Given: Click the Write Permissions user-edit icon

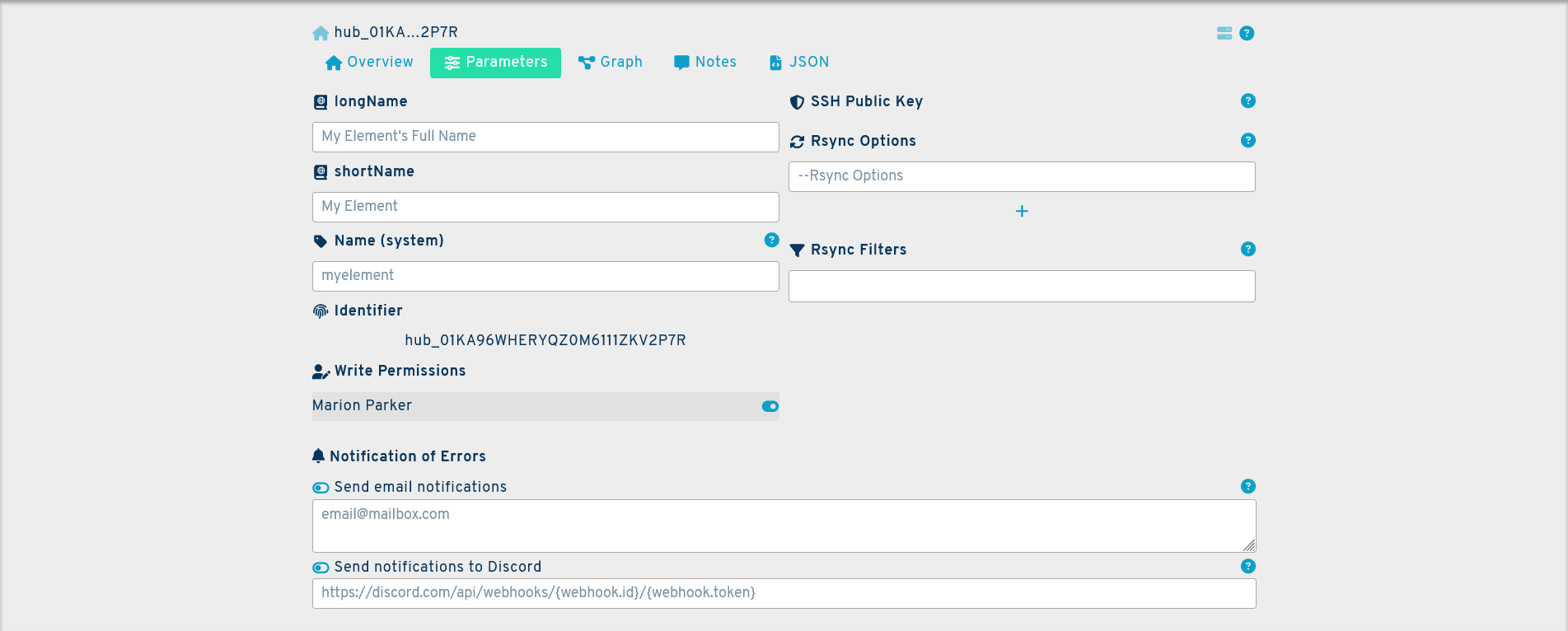Looking at the screenshot, I should pos(321,372).
